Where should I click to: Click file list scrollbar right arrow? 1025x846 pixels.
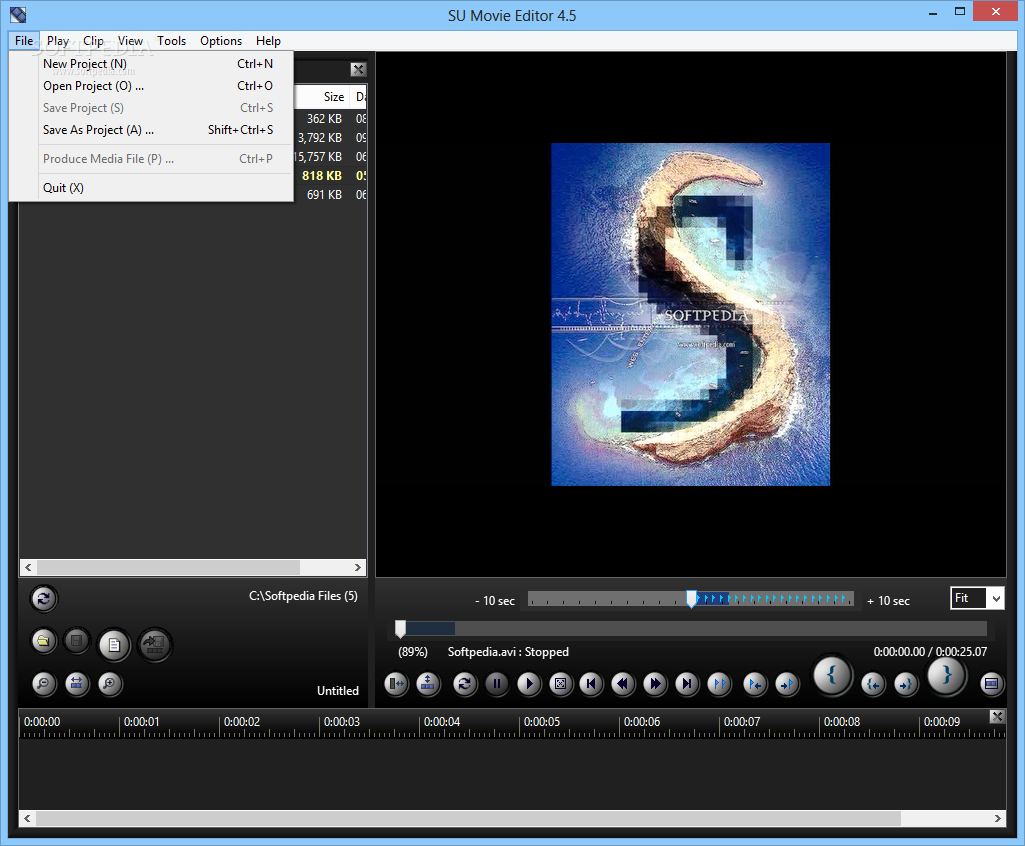[x=358, y=567]
